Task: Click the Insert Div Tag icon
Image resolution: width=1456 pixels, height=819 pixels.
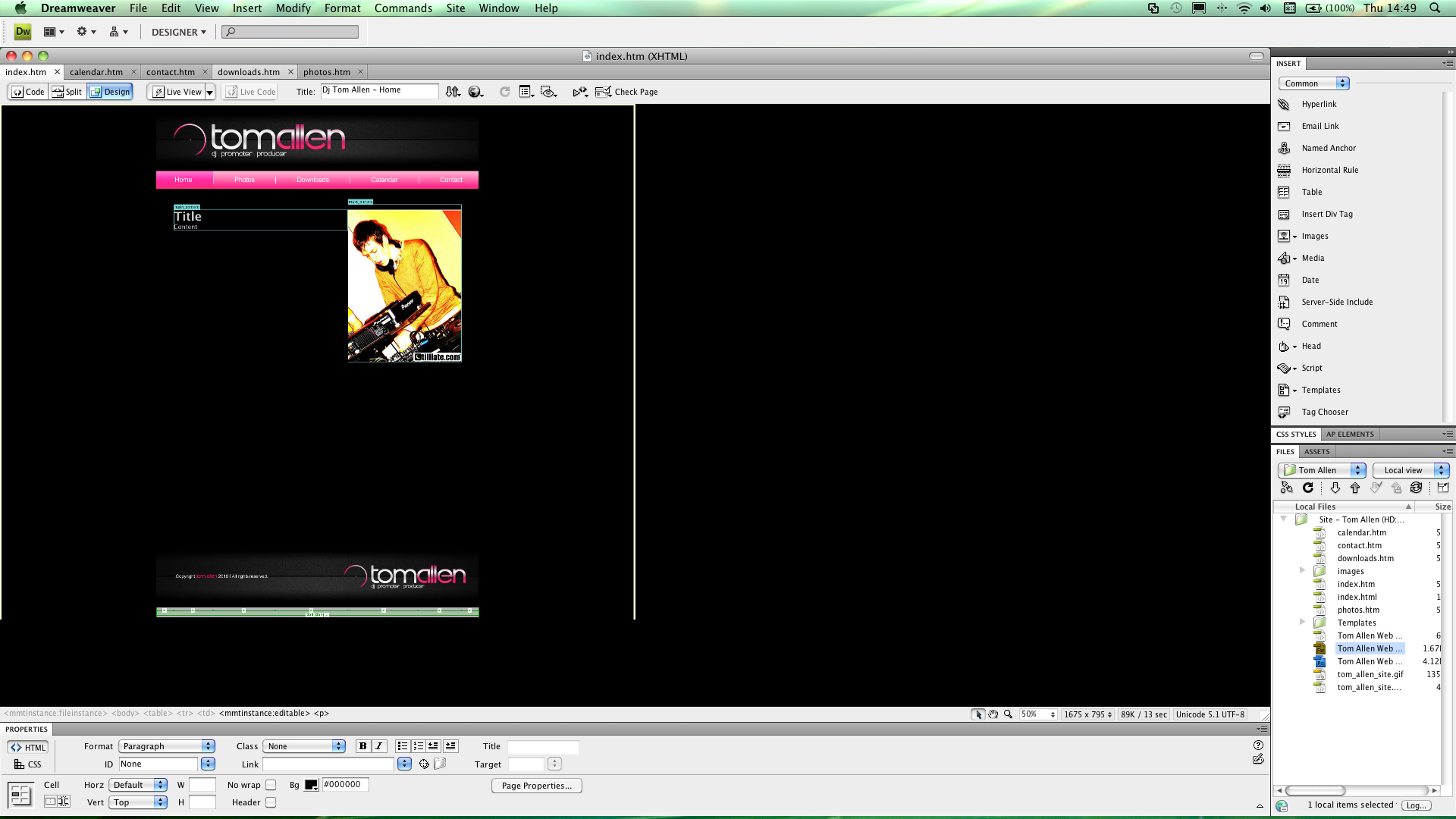Action: coord(1284,215)
